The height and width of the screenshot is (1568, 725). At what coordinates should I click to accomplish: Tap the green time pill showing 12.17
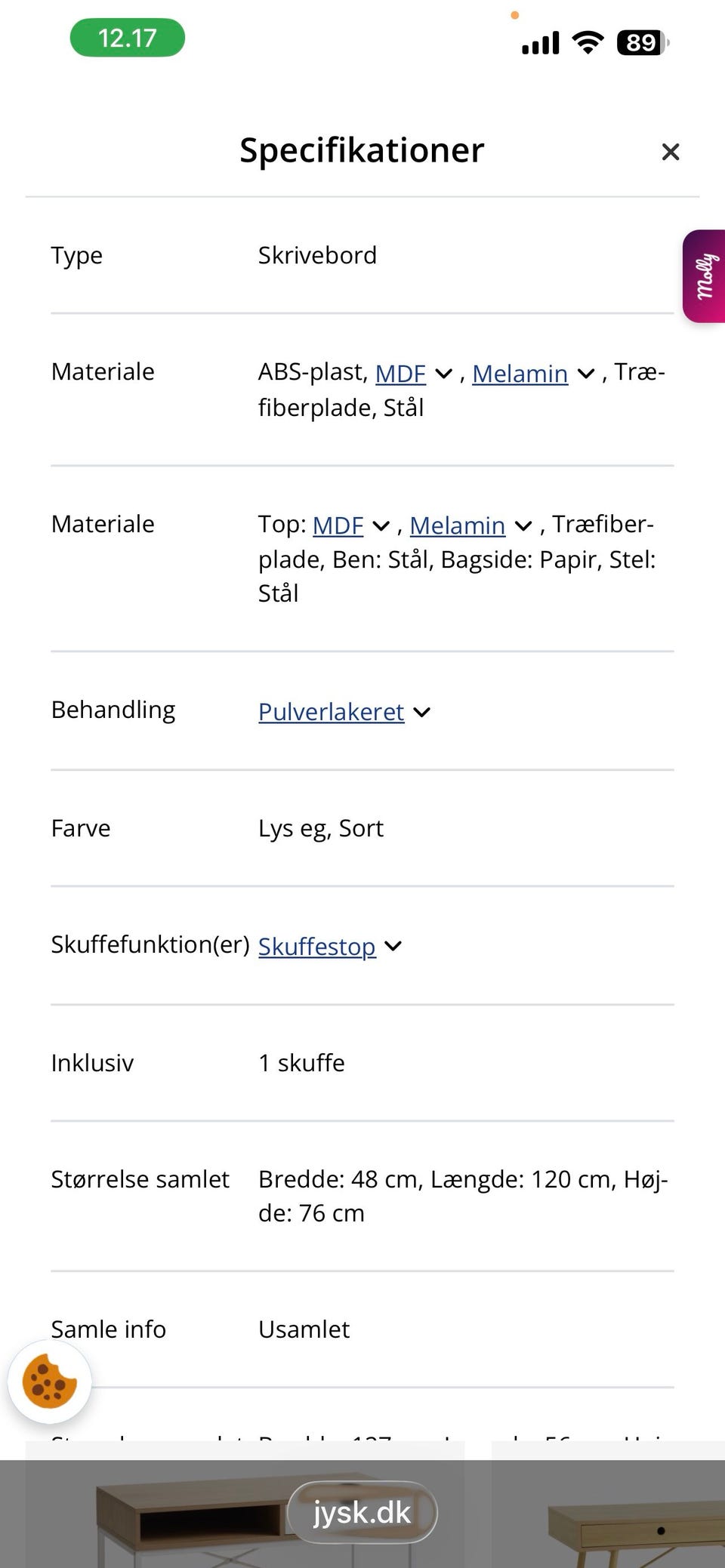126,37
